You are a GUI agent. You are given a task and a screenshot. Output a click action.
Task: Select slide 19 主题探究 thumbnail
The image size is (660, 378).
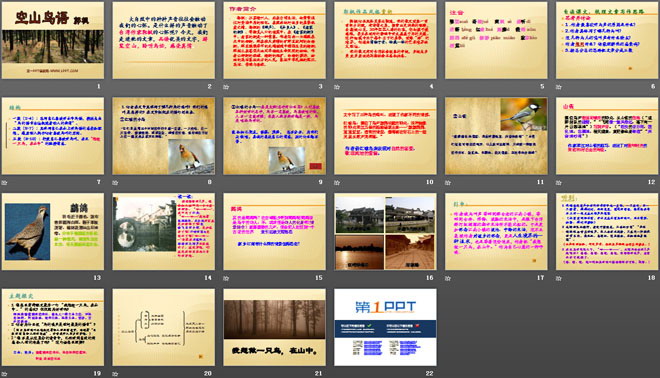pos(53,327)
